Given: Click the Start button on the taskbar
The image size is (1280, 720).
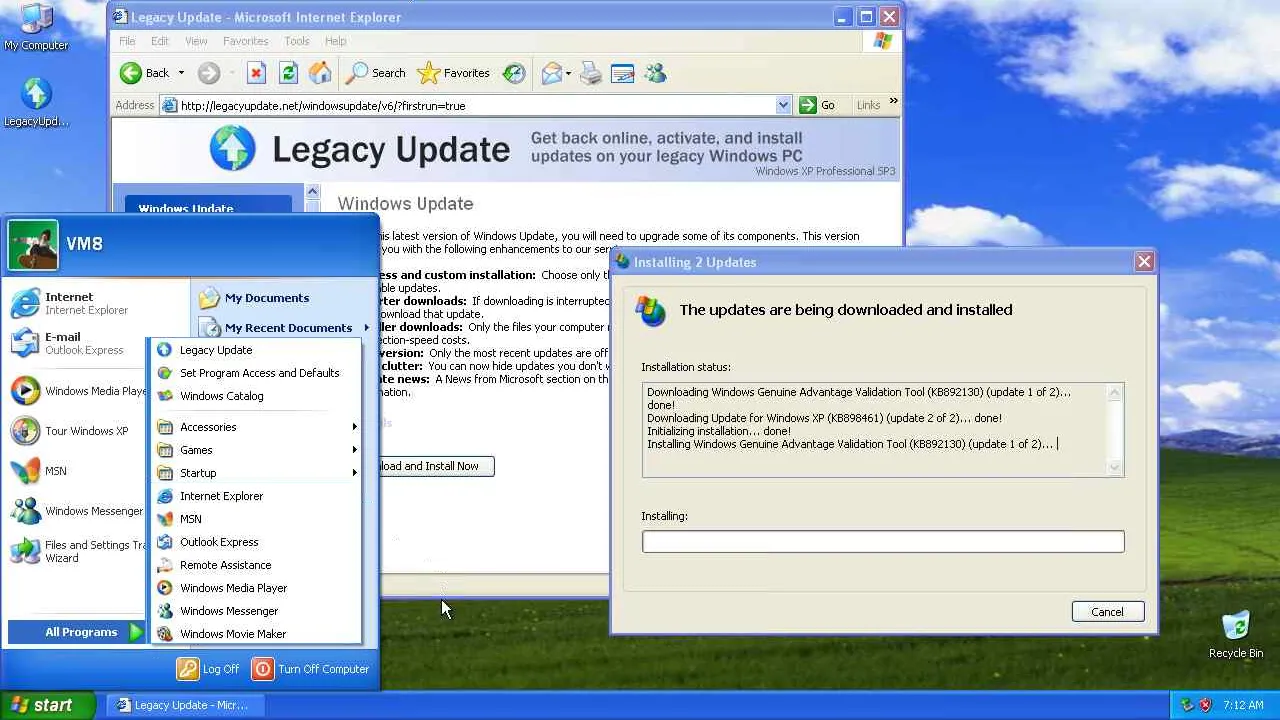Looking at the screenshot, I should [48, 705].
